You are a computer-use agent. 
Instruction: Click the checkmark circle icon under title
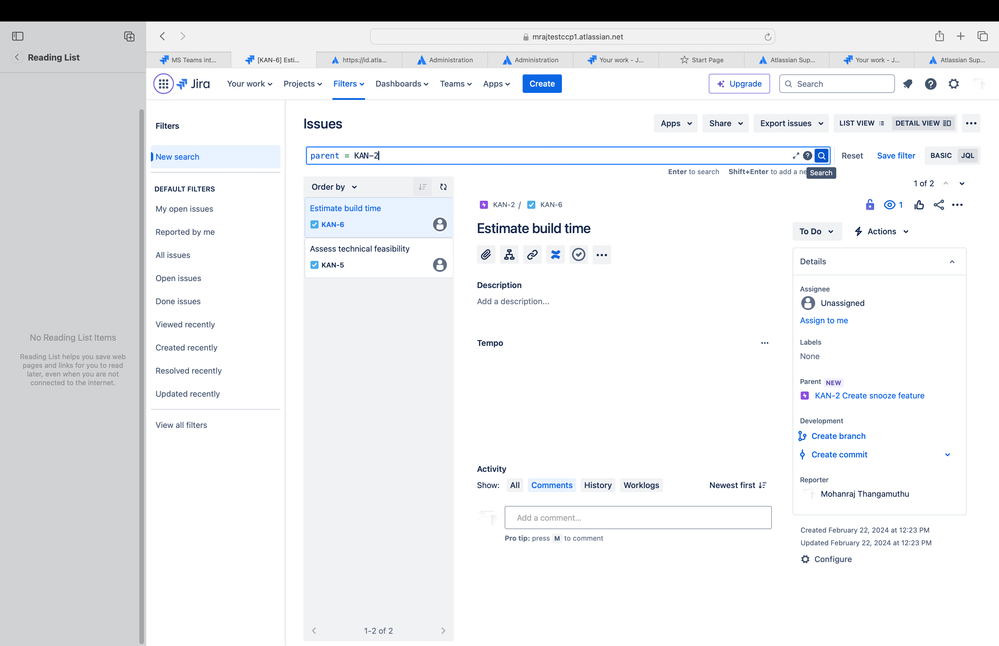[579, 255]
